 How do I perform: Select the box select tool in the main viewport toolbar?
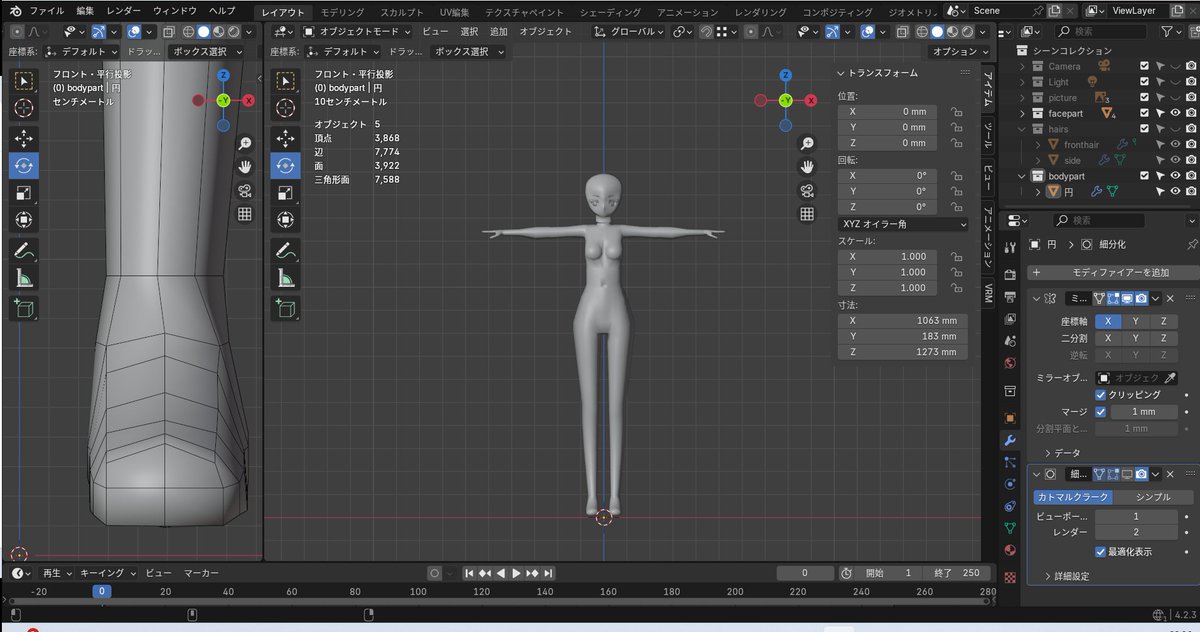tap(285, 81)
